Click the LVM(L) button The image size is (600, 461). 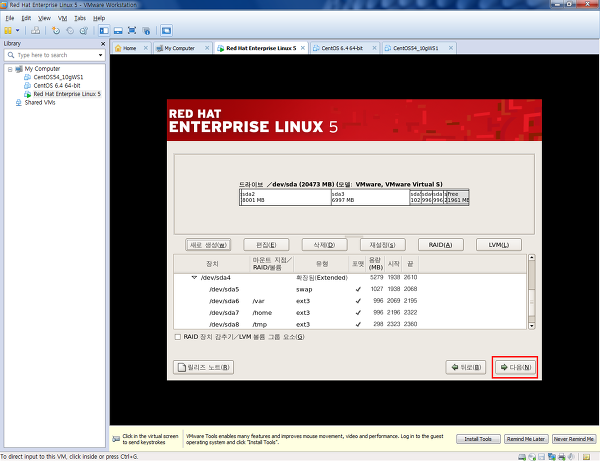click(499, 245)
